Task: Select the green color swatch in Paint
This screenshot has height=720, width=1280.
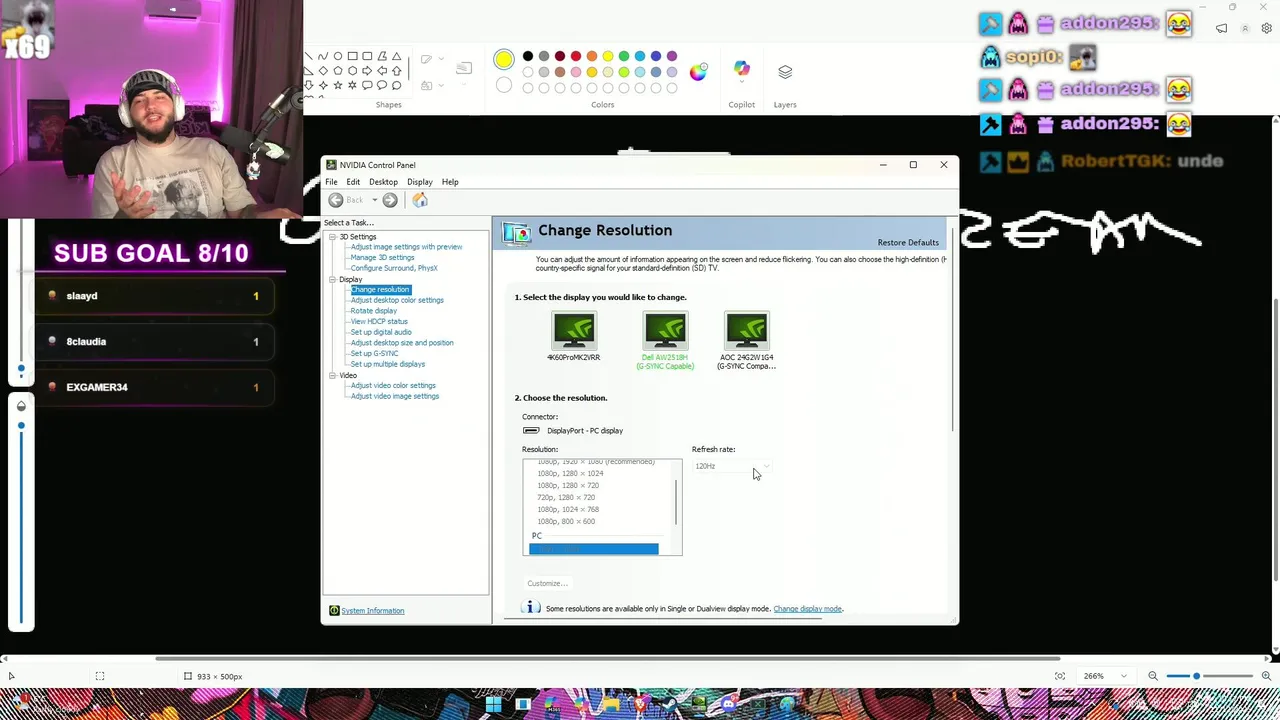Action: (x=624, y=56)
